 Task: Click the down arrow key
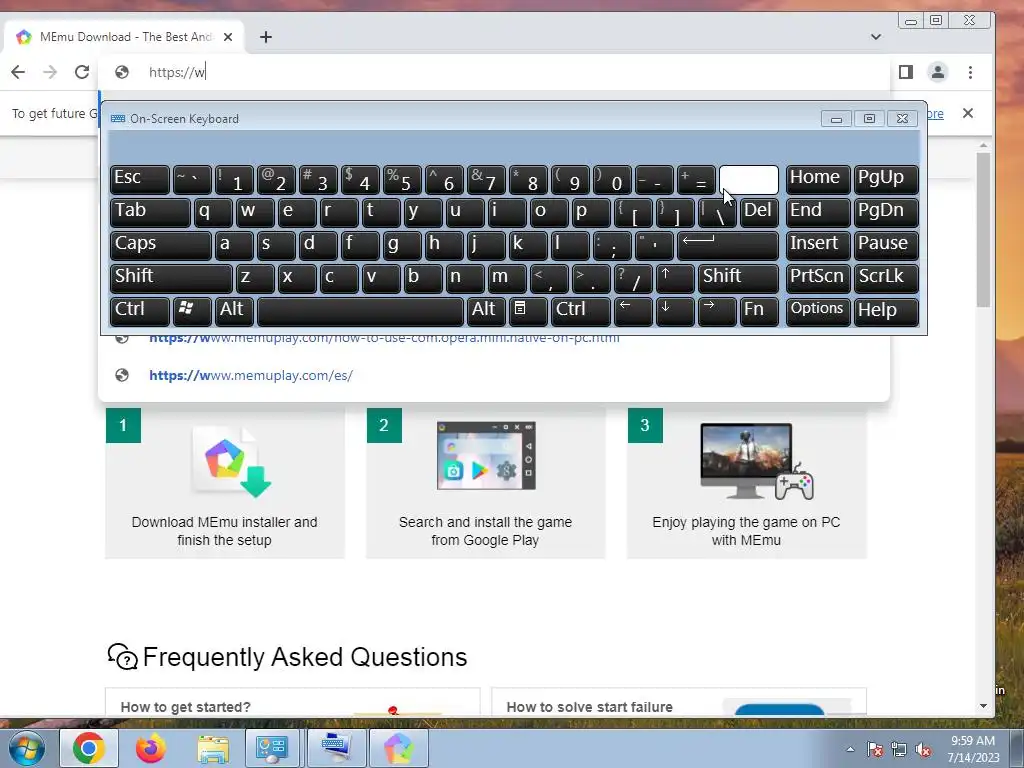tap(675, 311)
